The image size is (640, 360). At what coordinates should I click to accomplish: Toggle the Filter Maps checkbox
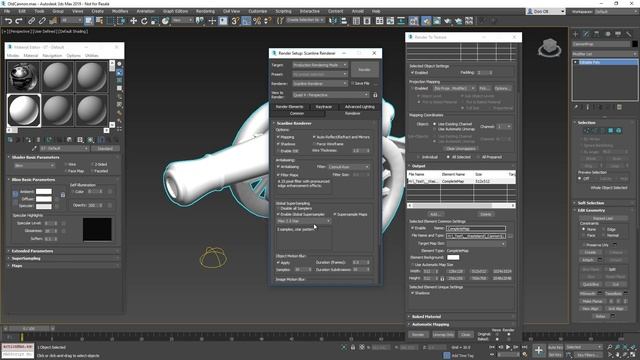(278, 175)
